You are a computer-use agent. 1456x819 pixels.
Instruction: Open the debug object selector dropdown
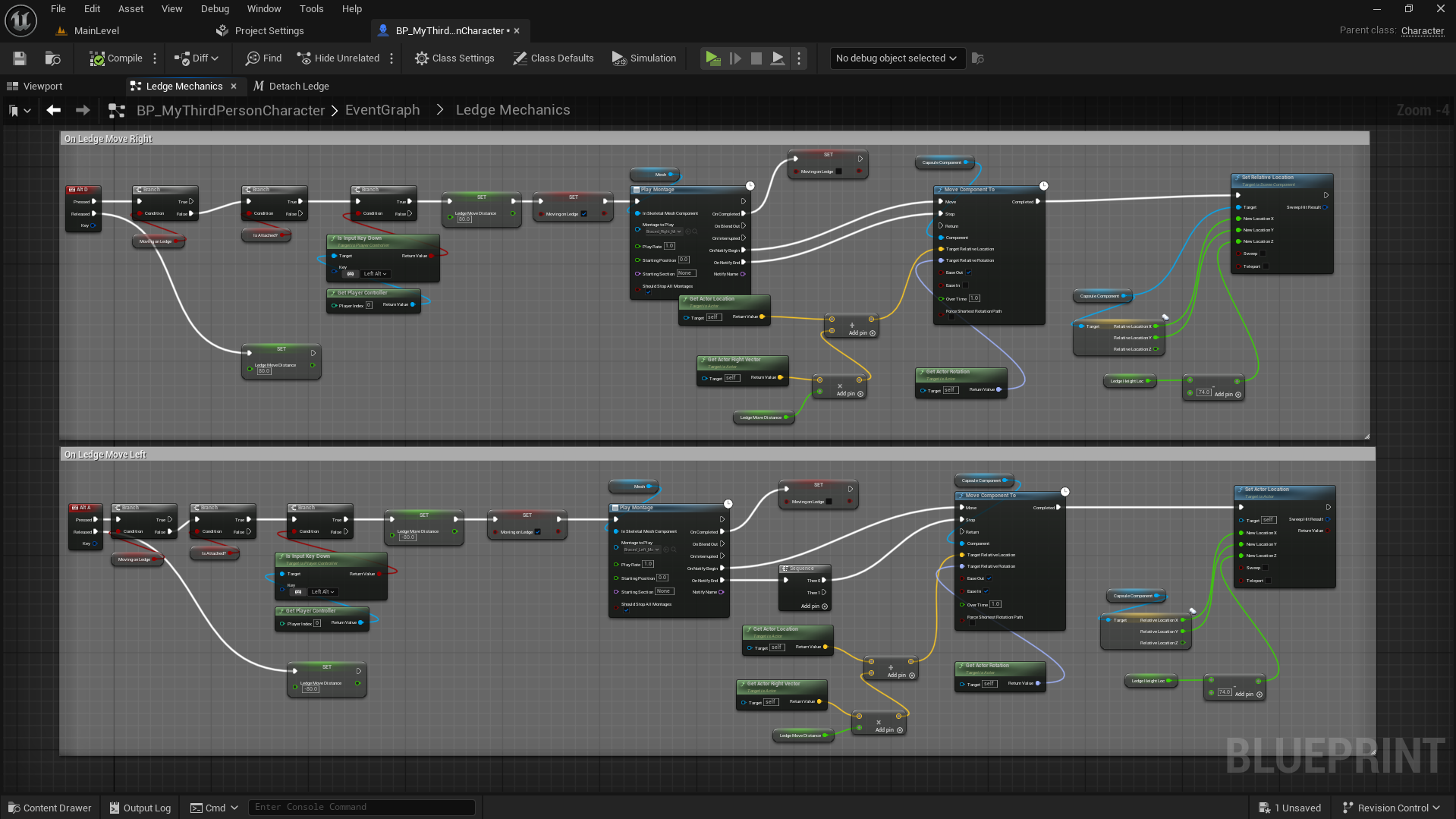[897, 58]
